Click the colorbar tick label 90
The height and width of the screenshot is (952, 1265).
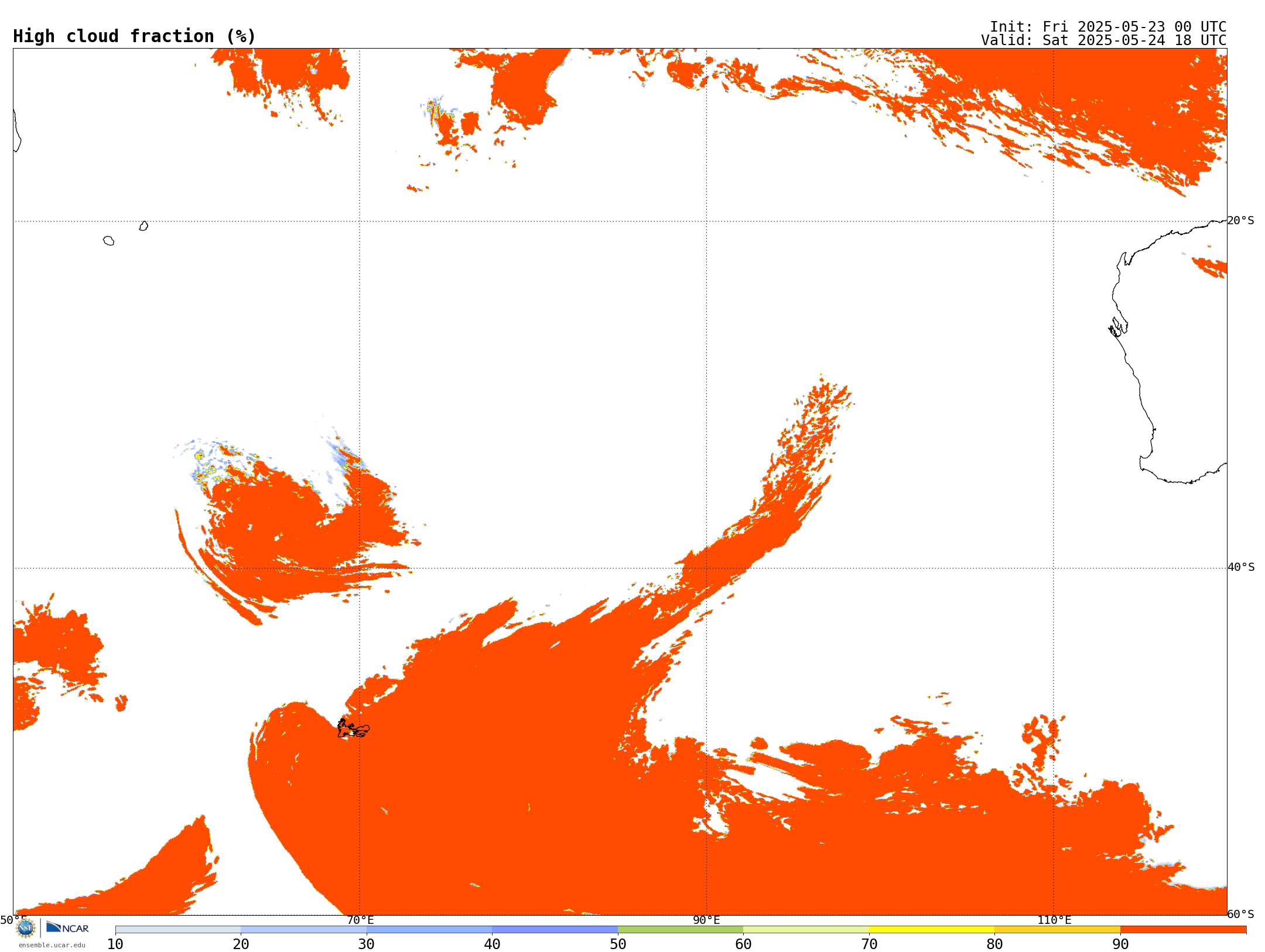1120,944
